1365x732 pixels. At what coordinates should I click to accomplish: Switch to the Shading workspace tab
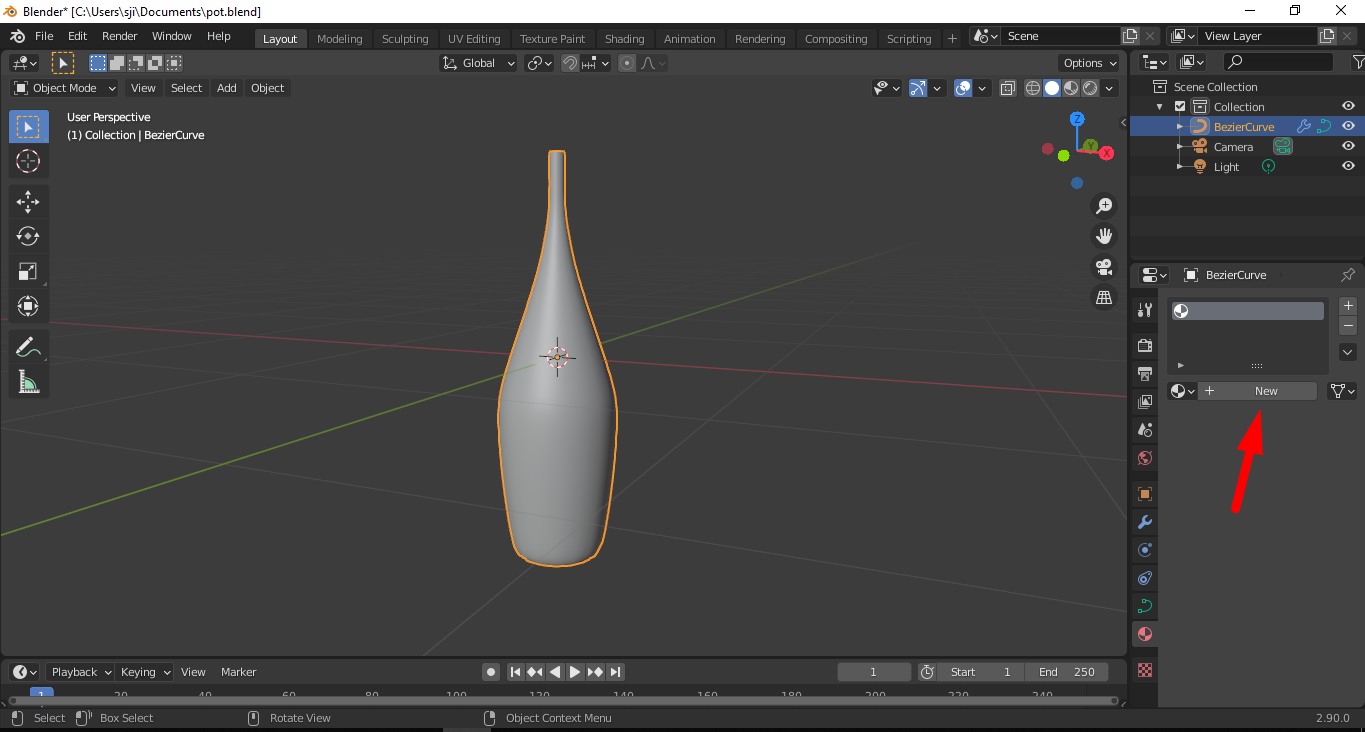(x=624, y=38)
